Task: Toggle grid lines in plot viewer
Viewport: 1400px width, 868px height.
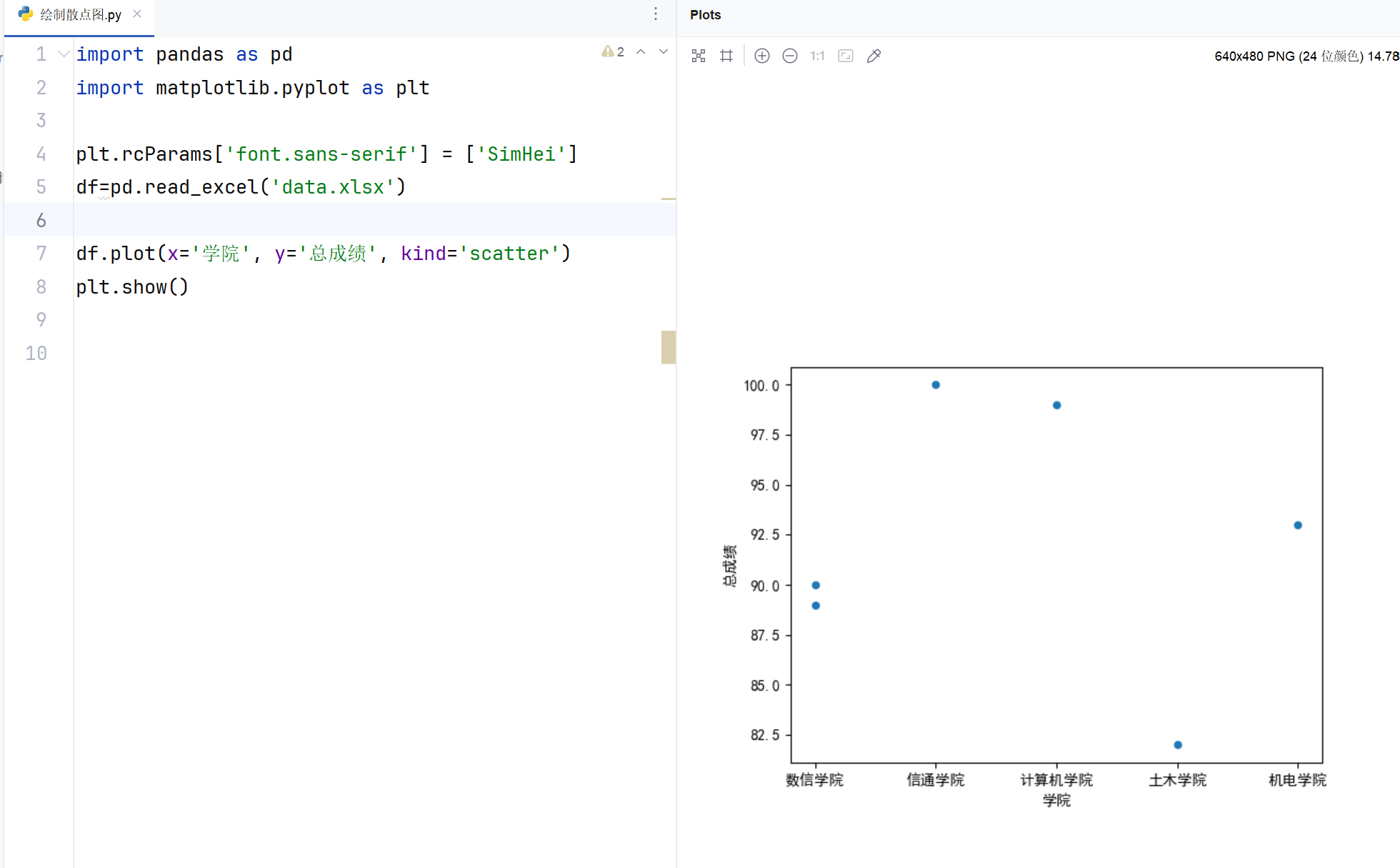Action: tap(726, 56)
